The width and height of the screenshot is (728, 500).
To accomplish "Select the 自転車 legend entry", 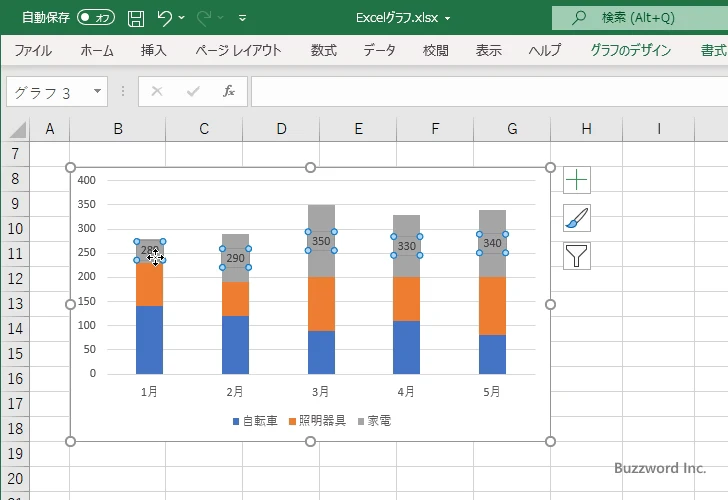I will (255, 421).
